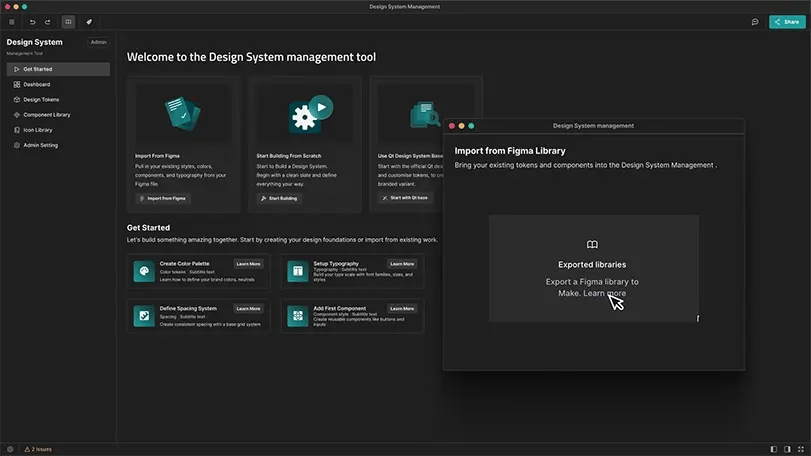The width and height of the screenshot is (811, 456).
Task: Click the Setup Typography icon tile
Action: click(297, 271)
